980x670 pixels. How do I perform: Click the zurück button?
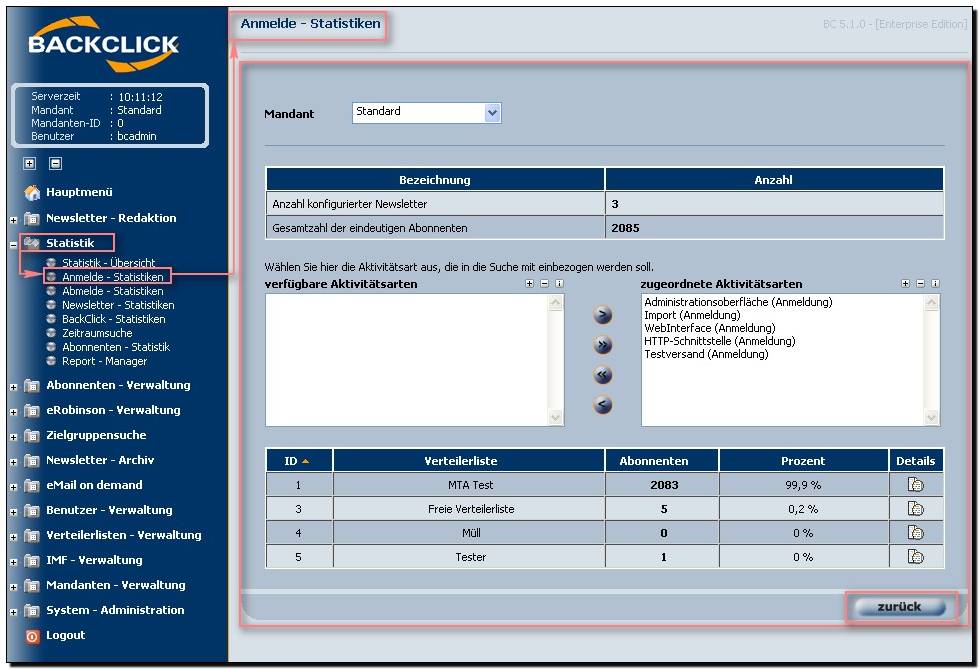coord(899,607)
